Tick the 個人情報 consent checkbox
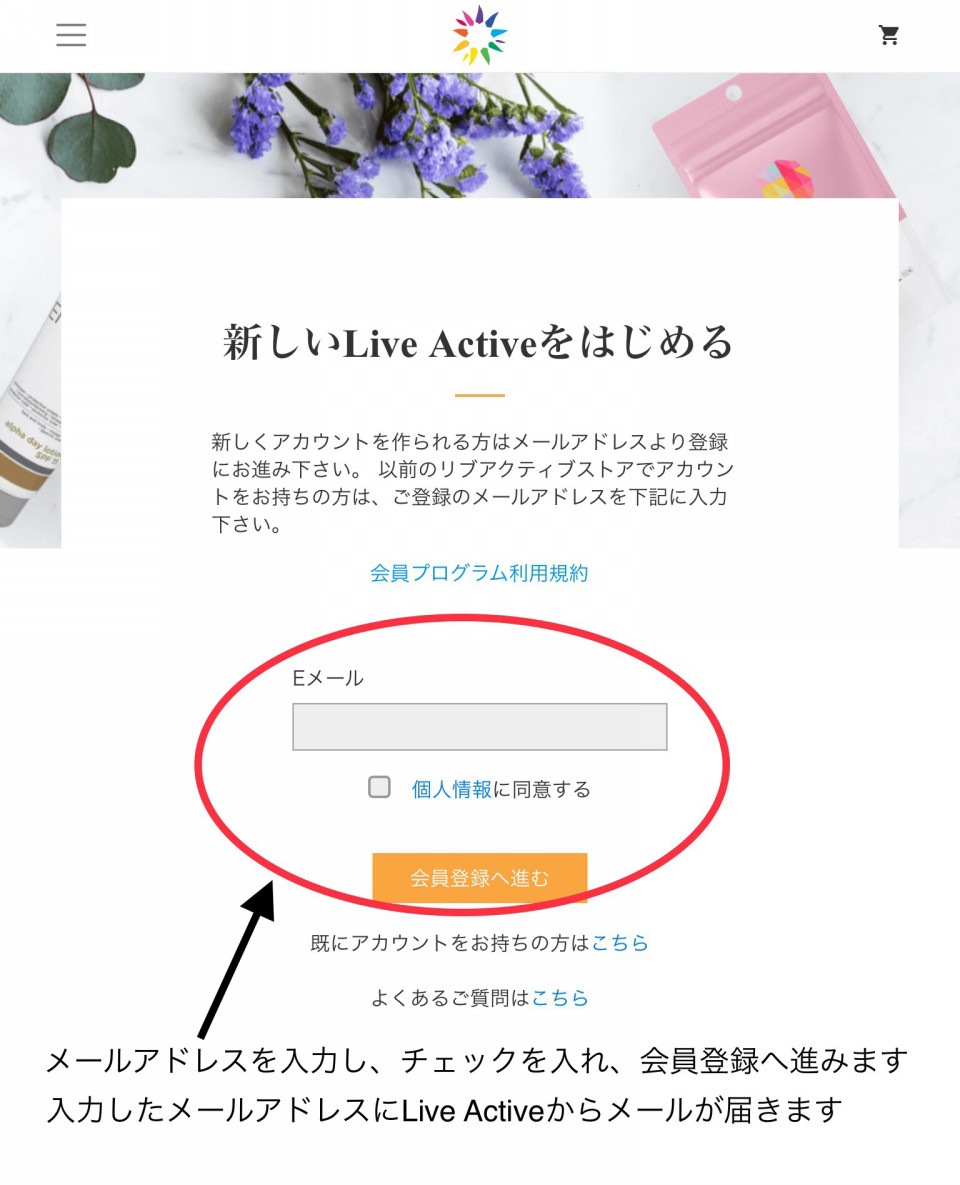Image resolution: width=960 pixels, height=1185 pixels. click(x=379, y=787)
